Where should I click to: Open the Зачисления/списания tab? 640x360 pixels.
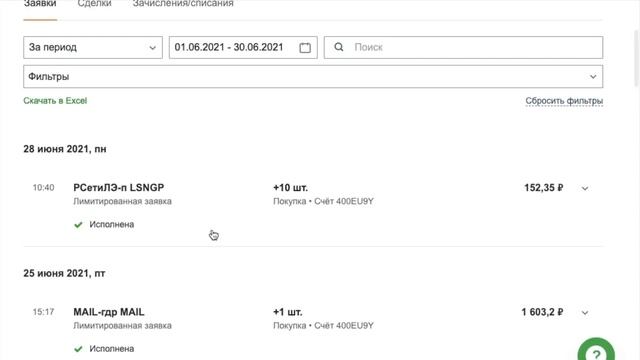183,4
